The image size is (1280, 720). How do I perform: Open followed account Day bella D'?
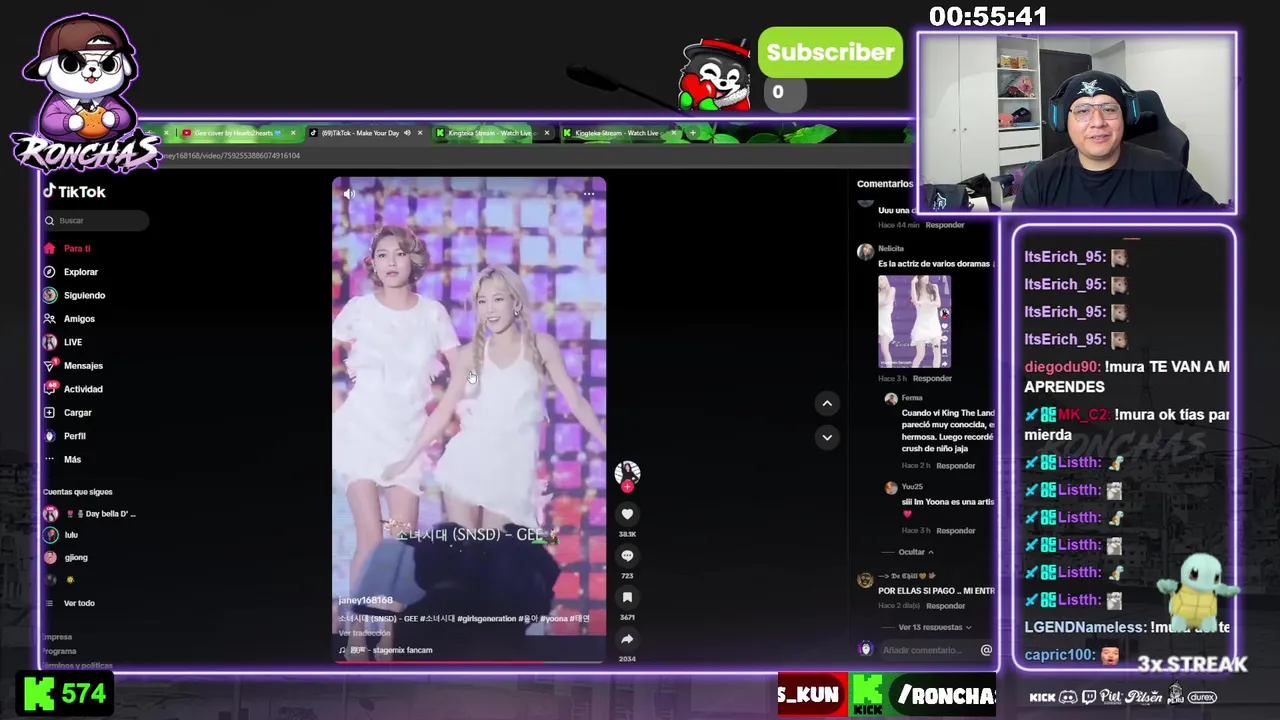point(90,513)
